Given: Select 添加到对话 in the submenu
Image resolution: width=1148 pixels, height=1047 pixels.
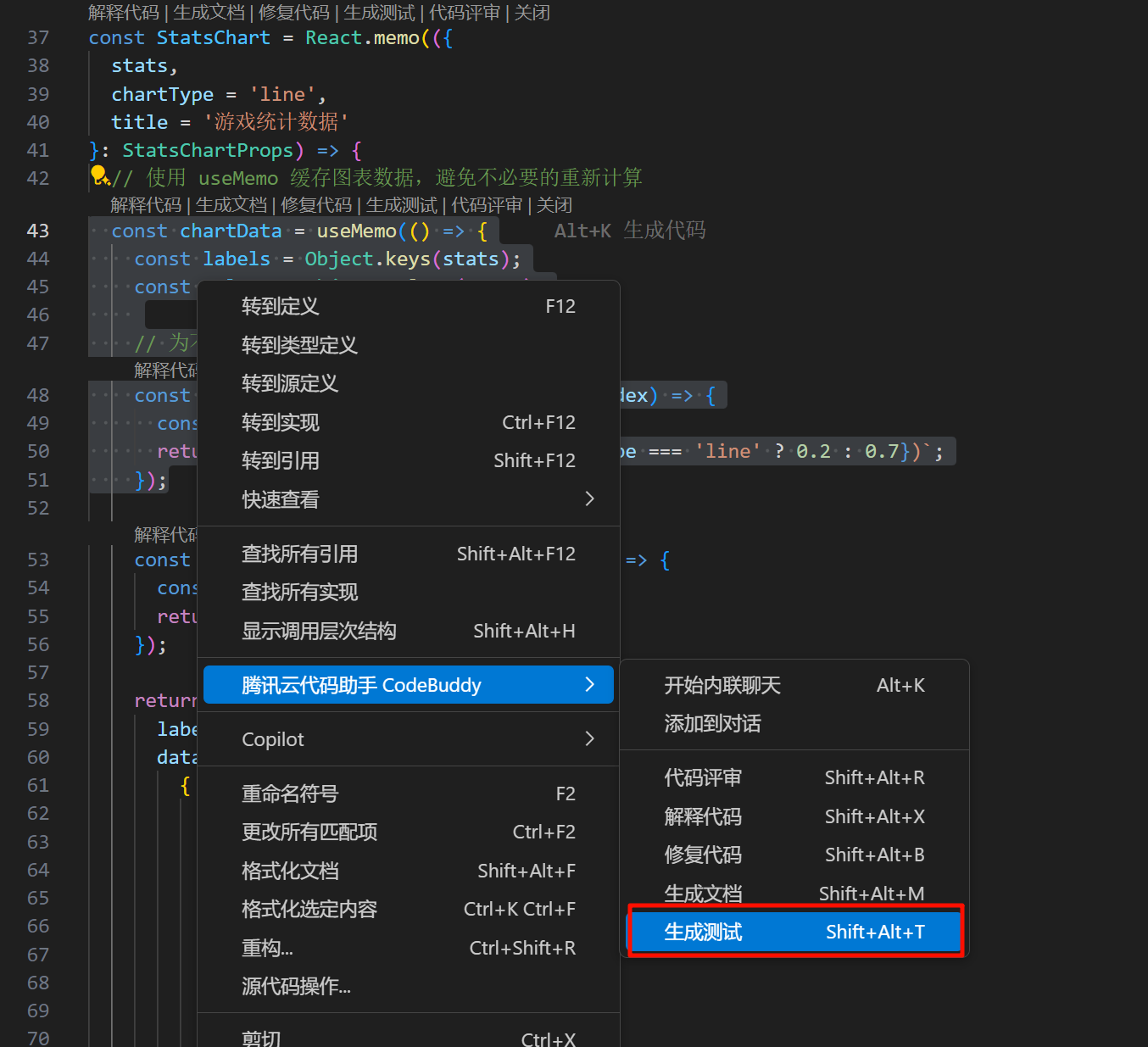Looking at the screenshot, I should coord(712,723).
